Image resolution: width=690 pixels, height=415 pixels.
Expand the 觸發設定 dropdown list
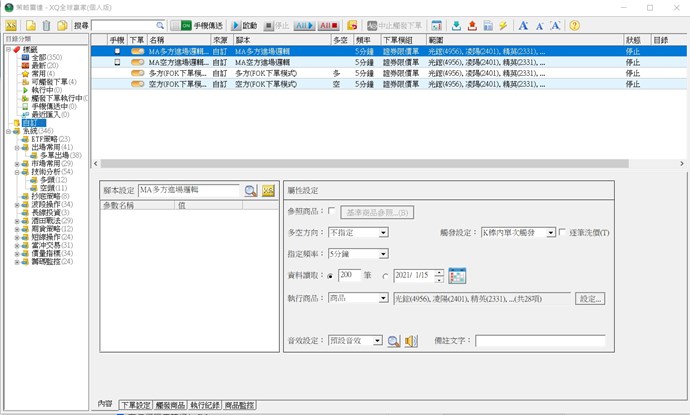click(x=549, y=233)
